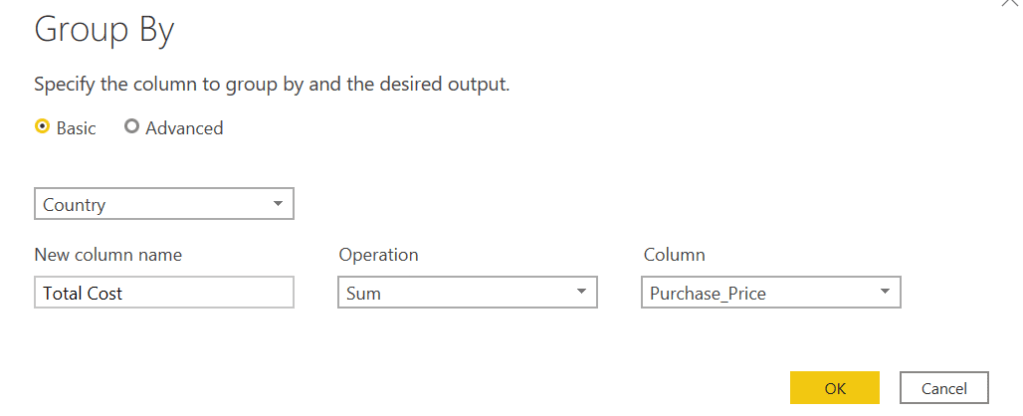Click the Advanced label text

coord(184,128)
